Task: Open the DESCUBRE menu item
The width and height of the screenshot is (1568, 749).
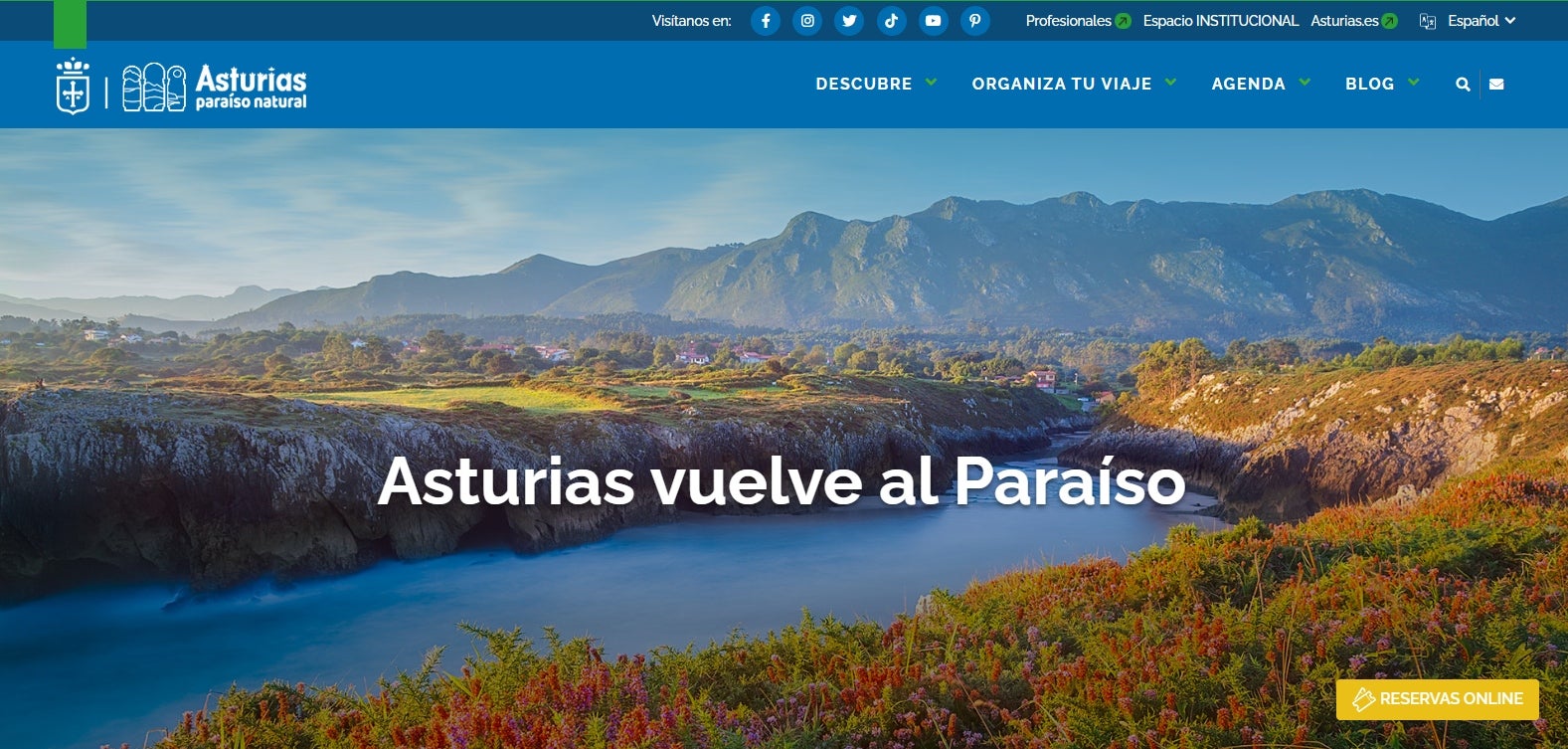Action: (864, 85)
